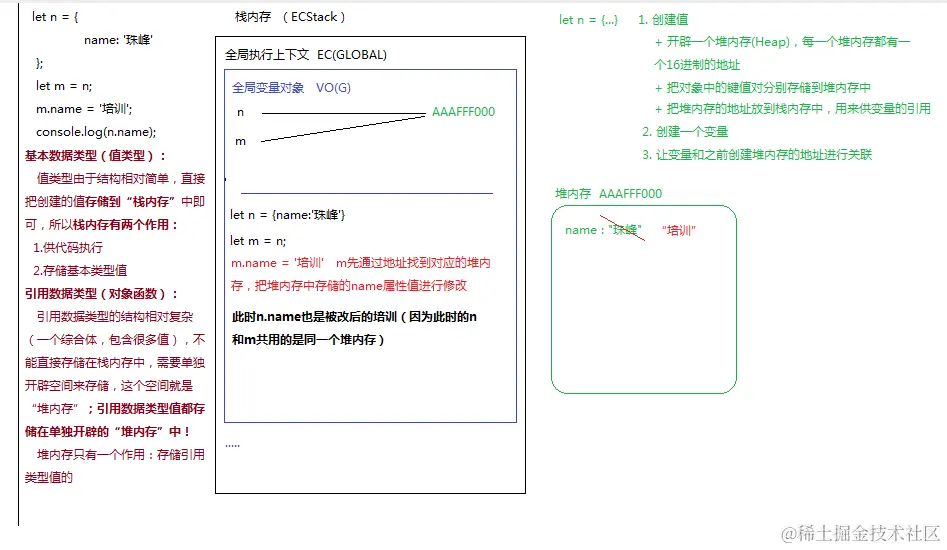
Task: Click the green step '2. 创建一个变量'
Action: (685, 132)
